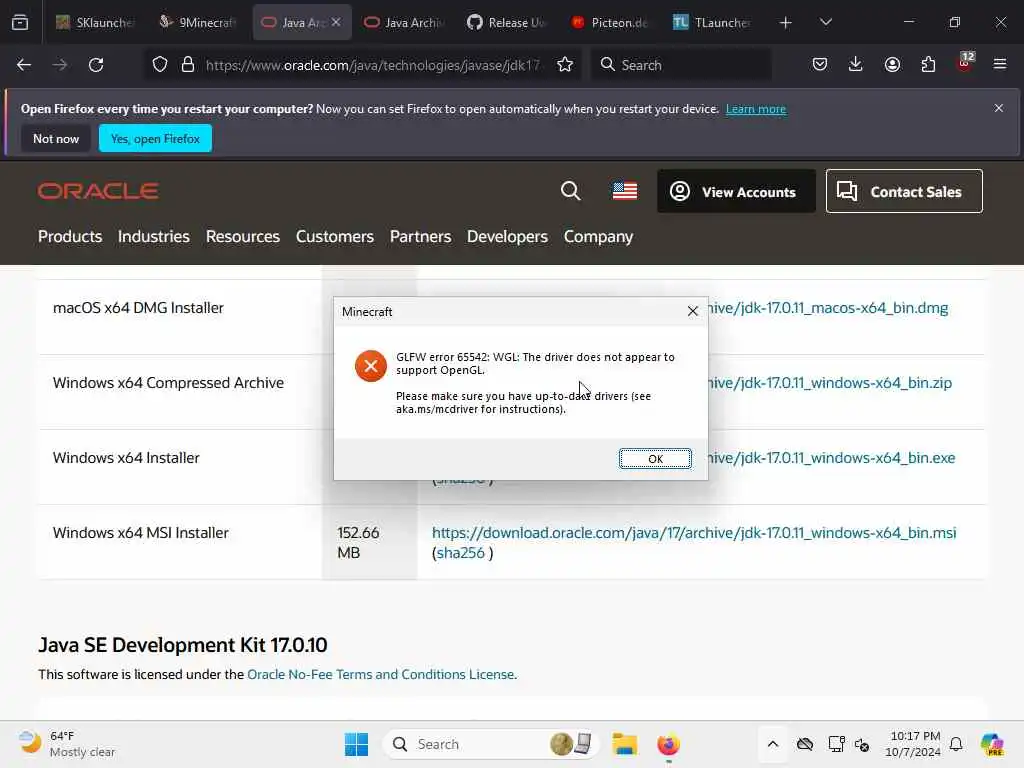The height and width of the screenshot is (768, 1024).
Task: Open the Windows Start menu
Action: 356,744
